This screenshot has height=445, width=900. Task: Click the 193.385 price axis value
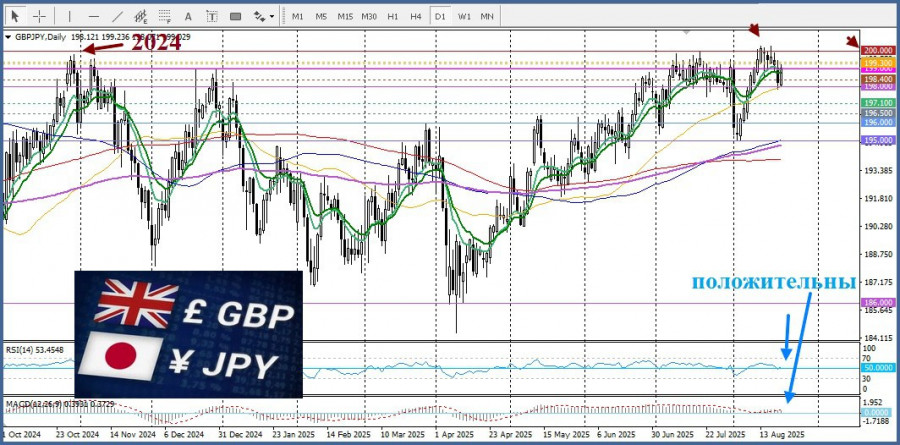coord(879,171)
